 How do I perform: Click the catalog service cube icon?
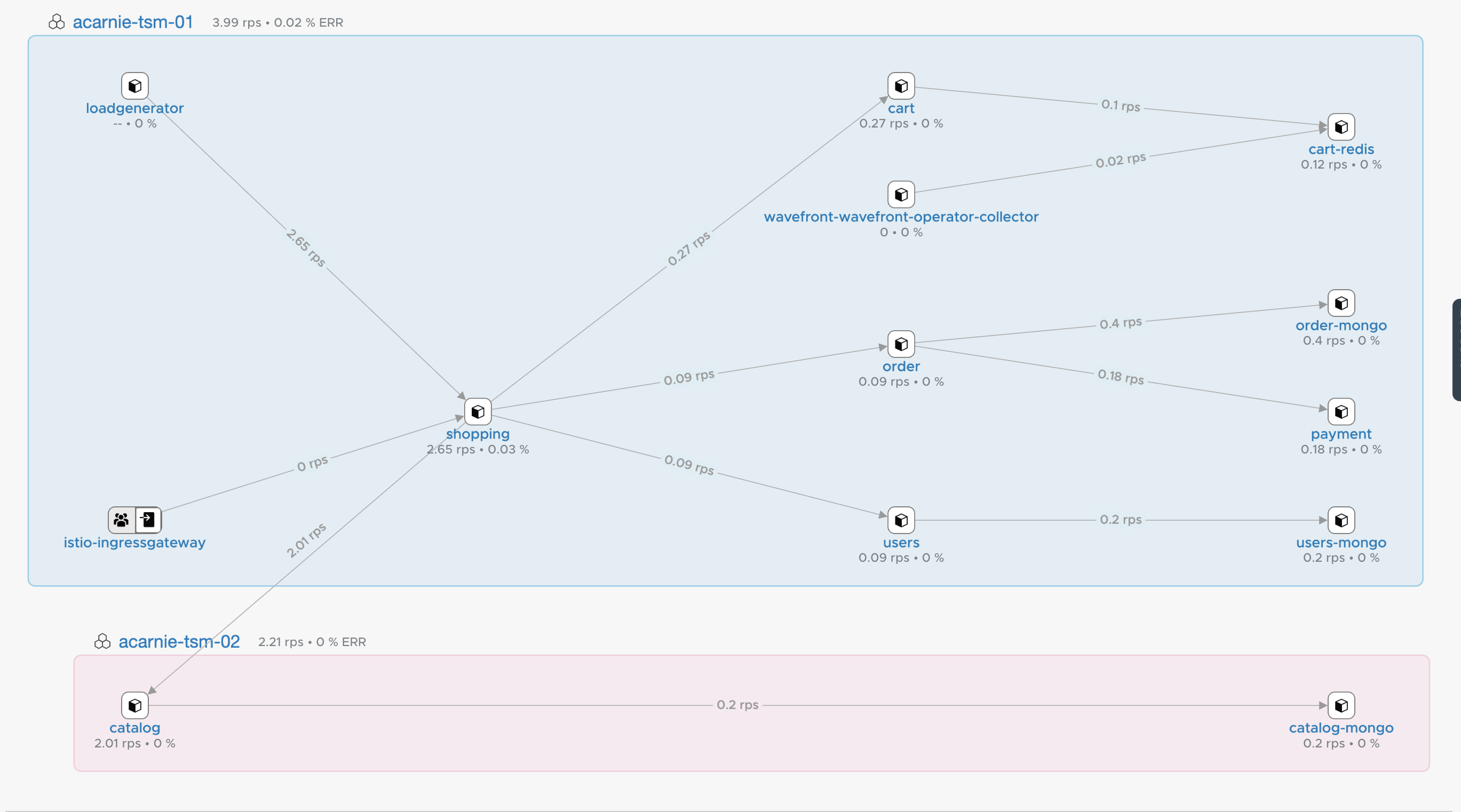tap(134, 705)
